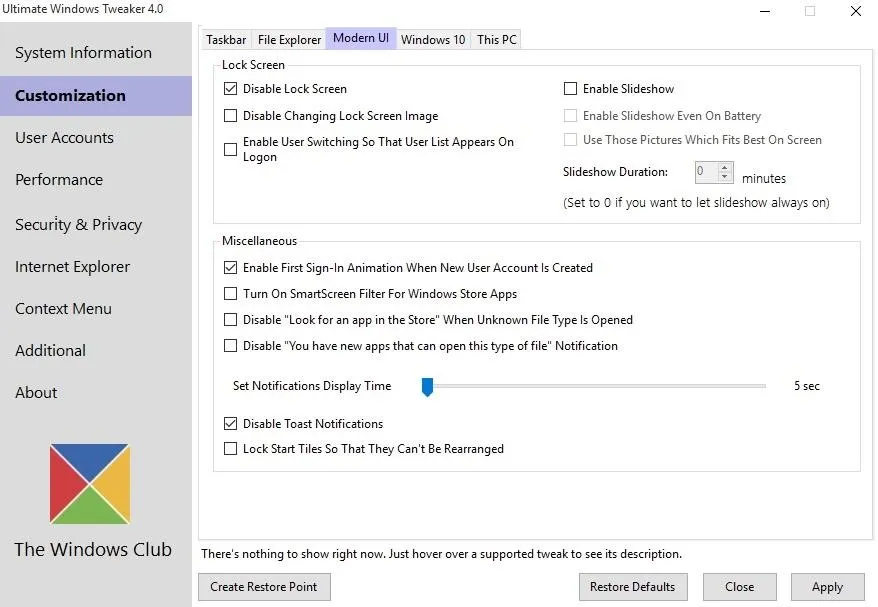The width and height of the screenshot is (878, 607).
Task: Select Customization in the sidebar
Action: (x=96, y=96)
